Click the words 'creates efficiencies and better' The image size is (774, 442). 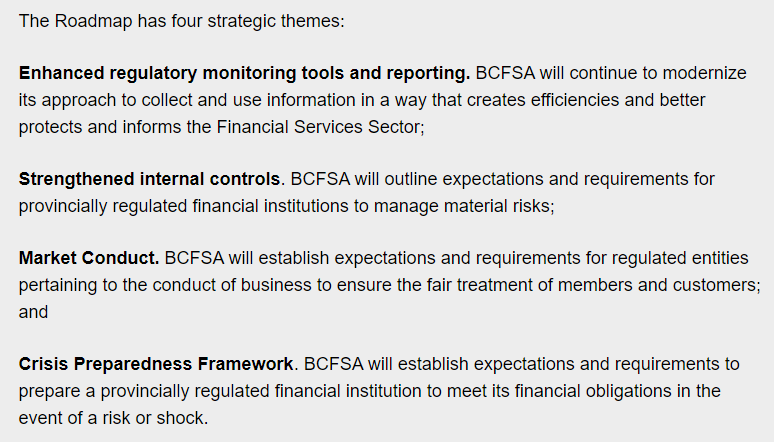pos(586,100)
